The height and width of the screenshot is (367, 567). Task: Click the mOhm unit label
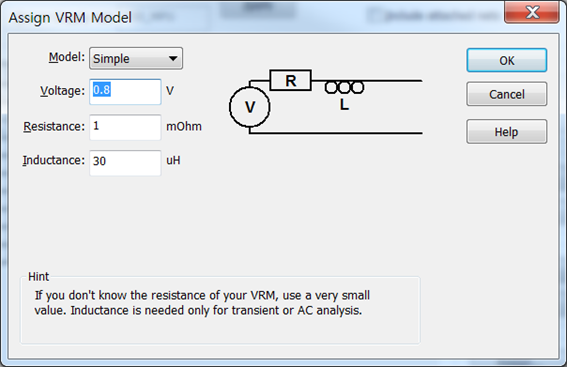[x=184, y=127]
